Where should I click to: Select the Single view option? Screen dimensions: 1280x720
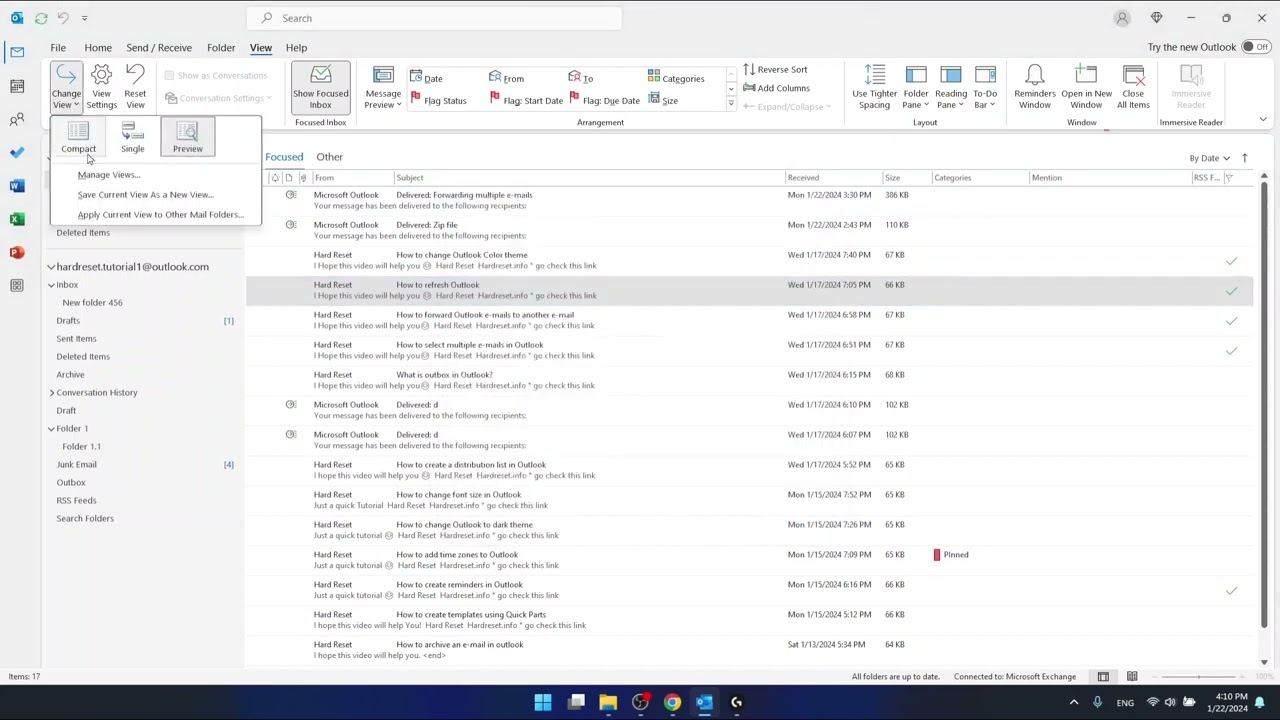pos(132,137)
